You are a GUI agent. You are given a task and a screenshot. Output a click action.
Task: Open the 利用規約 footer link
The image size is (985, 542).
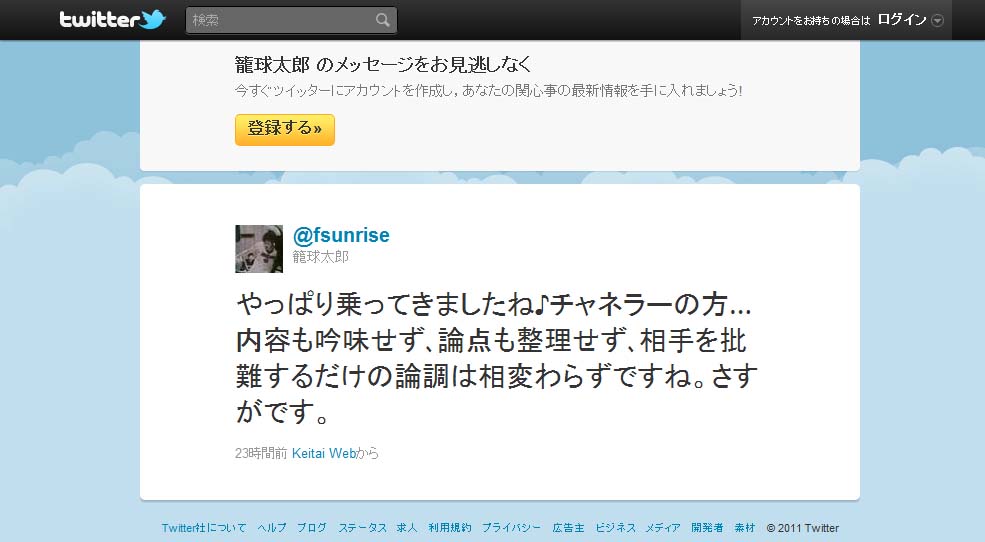click(x=450, y=528)
